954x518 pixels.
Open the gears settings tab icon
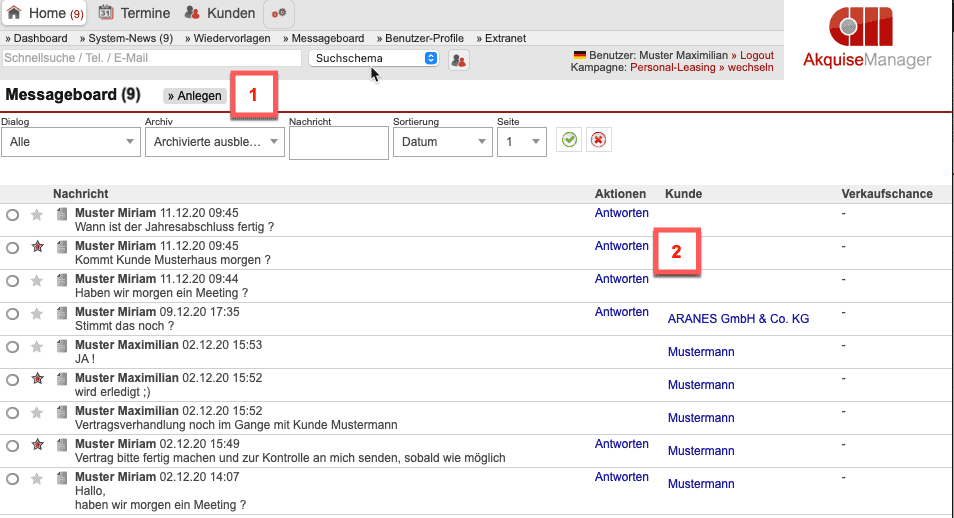tap(279, 13)
